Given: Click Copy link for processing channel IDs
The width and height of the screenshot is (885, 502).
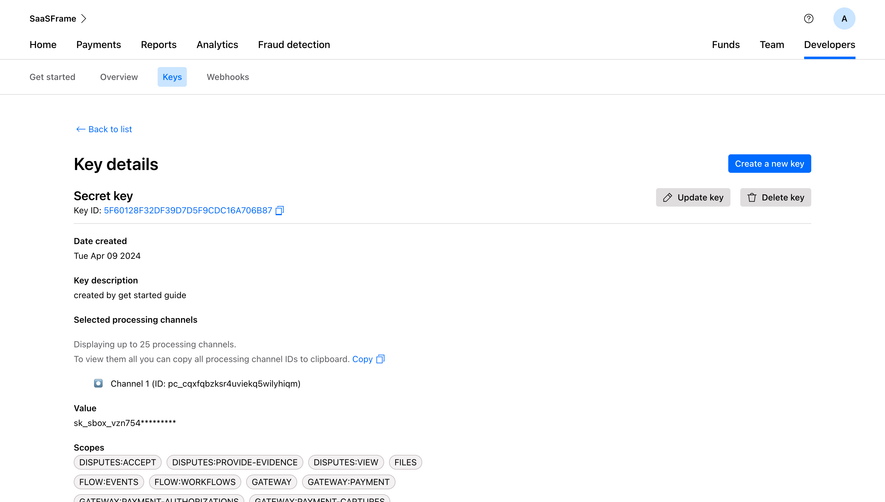Looking at the screenshot, I should (x=362, y=359).
